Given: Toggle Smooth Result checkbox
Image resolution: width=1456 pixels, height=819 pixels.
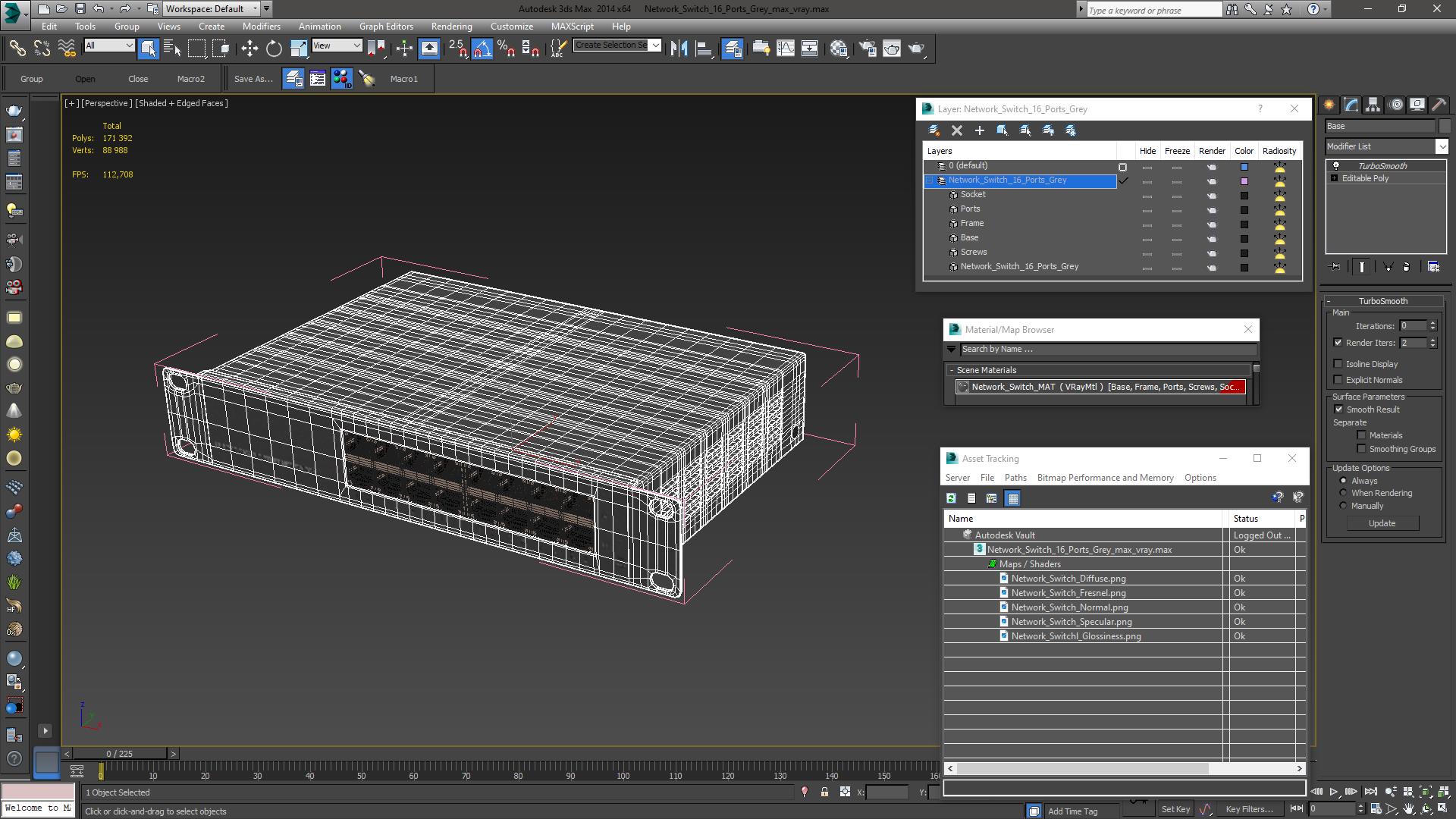Looking at the screenshot, I should pyautogui.click(x=1338, y=409).
